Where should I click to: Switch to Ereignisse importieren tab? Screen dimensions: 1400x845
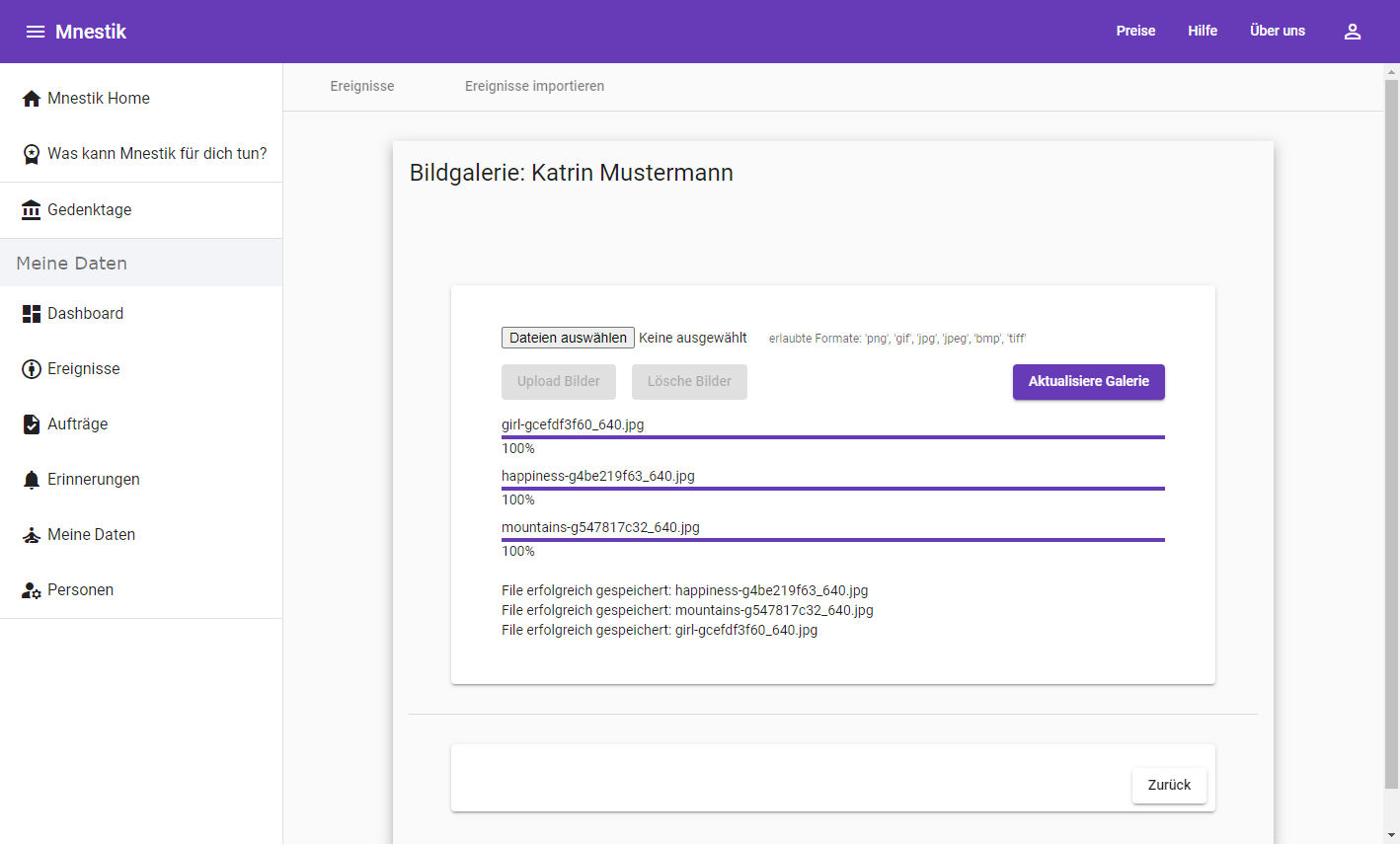[x=534, y=87]
